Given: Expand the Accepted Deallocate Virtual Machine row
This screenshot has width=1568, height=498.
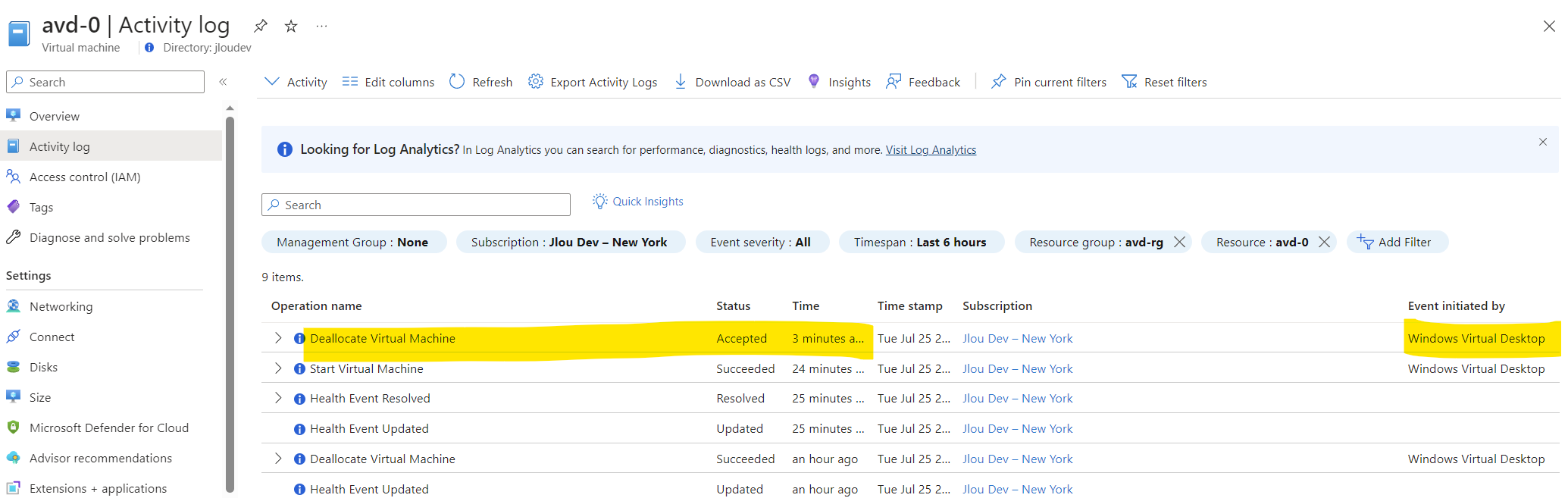Looking at the screenshot, I should [x=278, y=338].
